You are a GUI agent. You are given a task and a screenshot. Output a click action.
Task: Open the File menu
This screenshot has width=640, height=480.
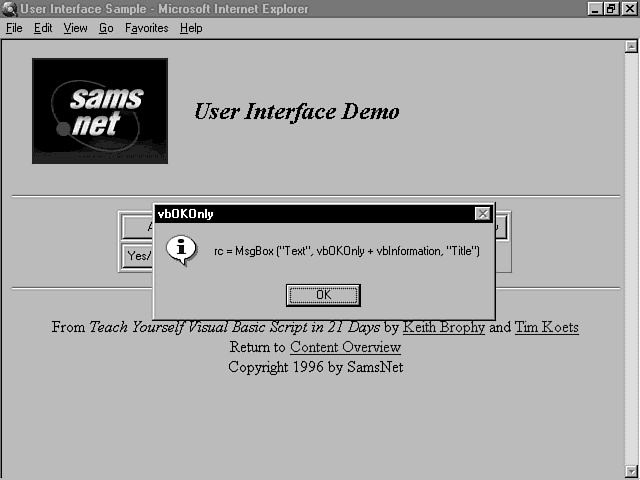click(x=14, y=28)
